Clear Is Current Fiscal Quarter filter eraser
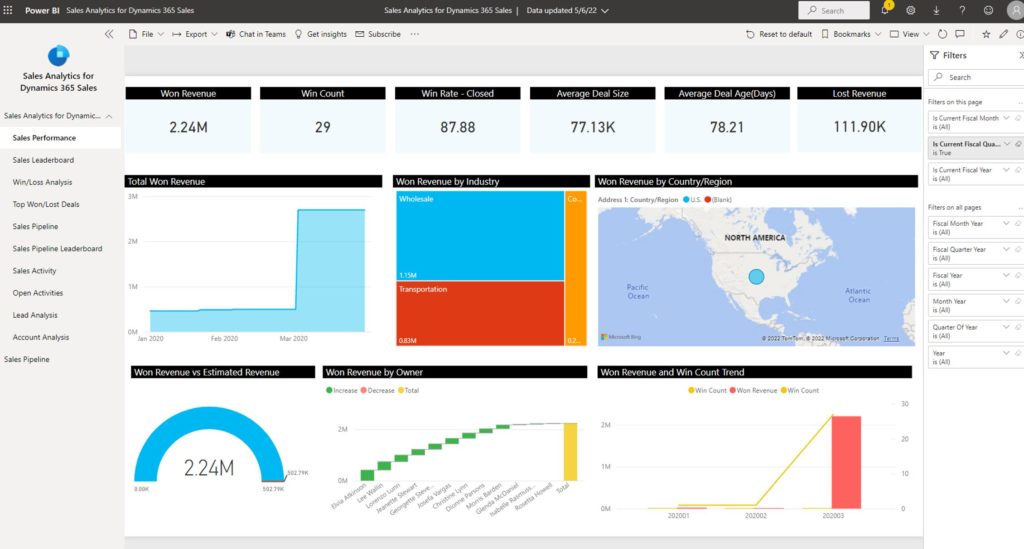This screenshot has height=549, width=1024. coord(1018,144)
